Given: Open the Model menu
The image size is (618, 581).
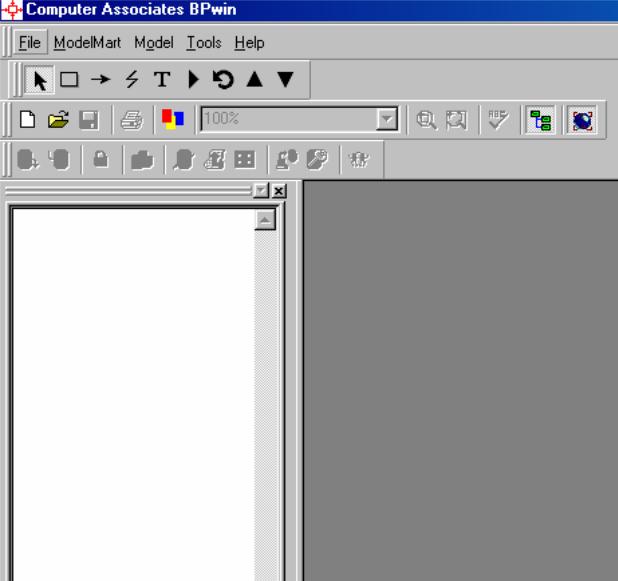Looking at the screenshot, I should tap(154, 42).
